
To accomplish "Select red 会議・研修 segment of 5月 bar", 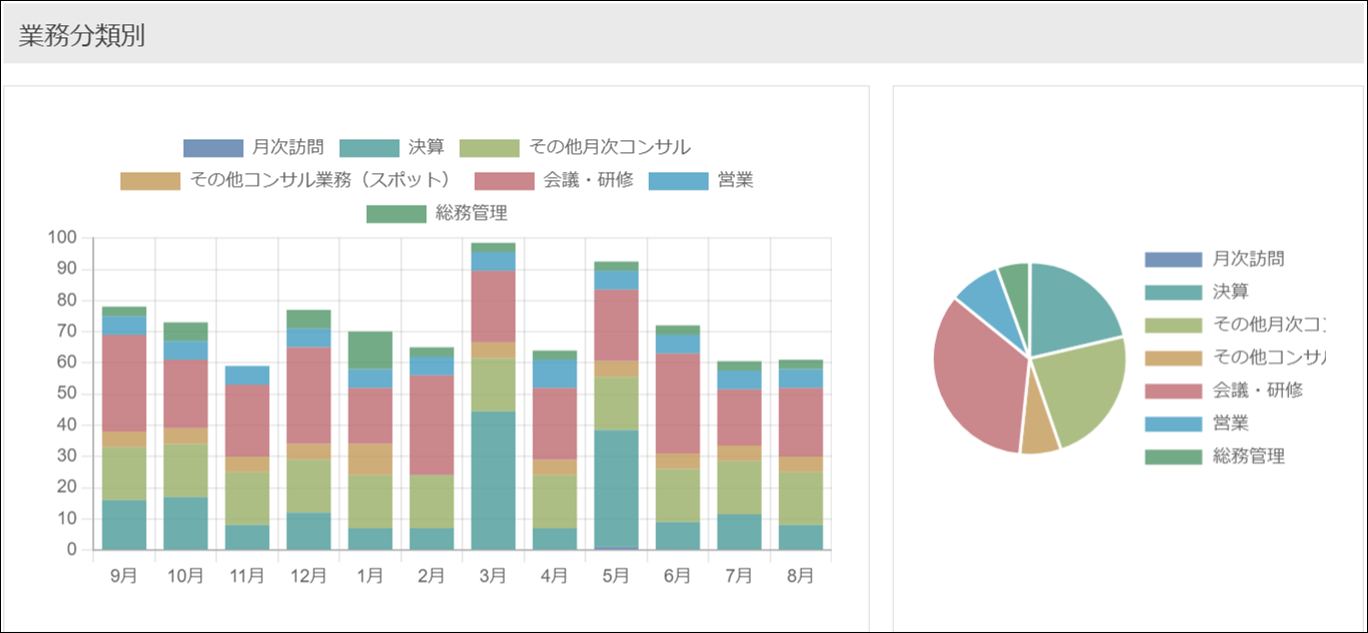I will pos(616,325).
